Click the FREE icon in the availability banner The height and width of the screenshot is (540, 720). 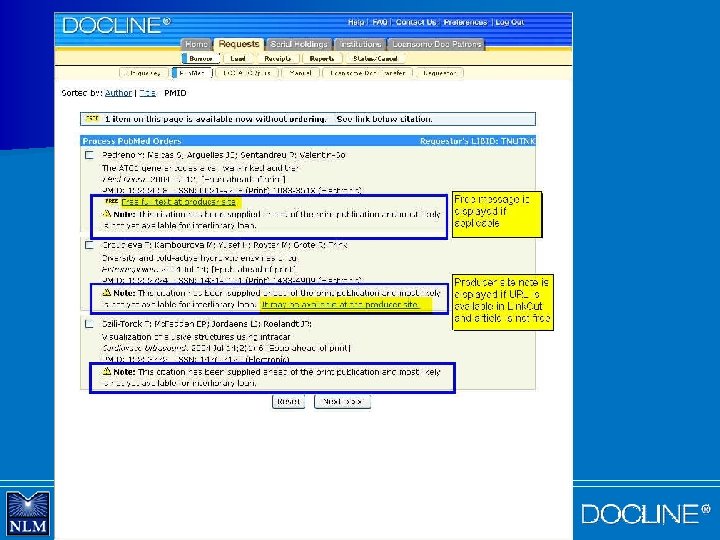pyautogui.click(x=92, y=118)
